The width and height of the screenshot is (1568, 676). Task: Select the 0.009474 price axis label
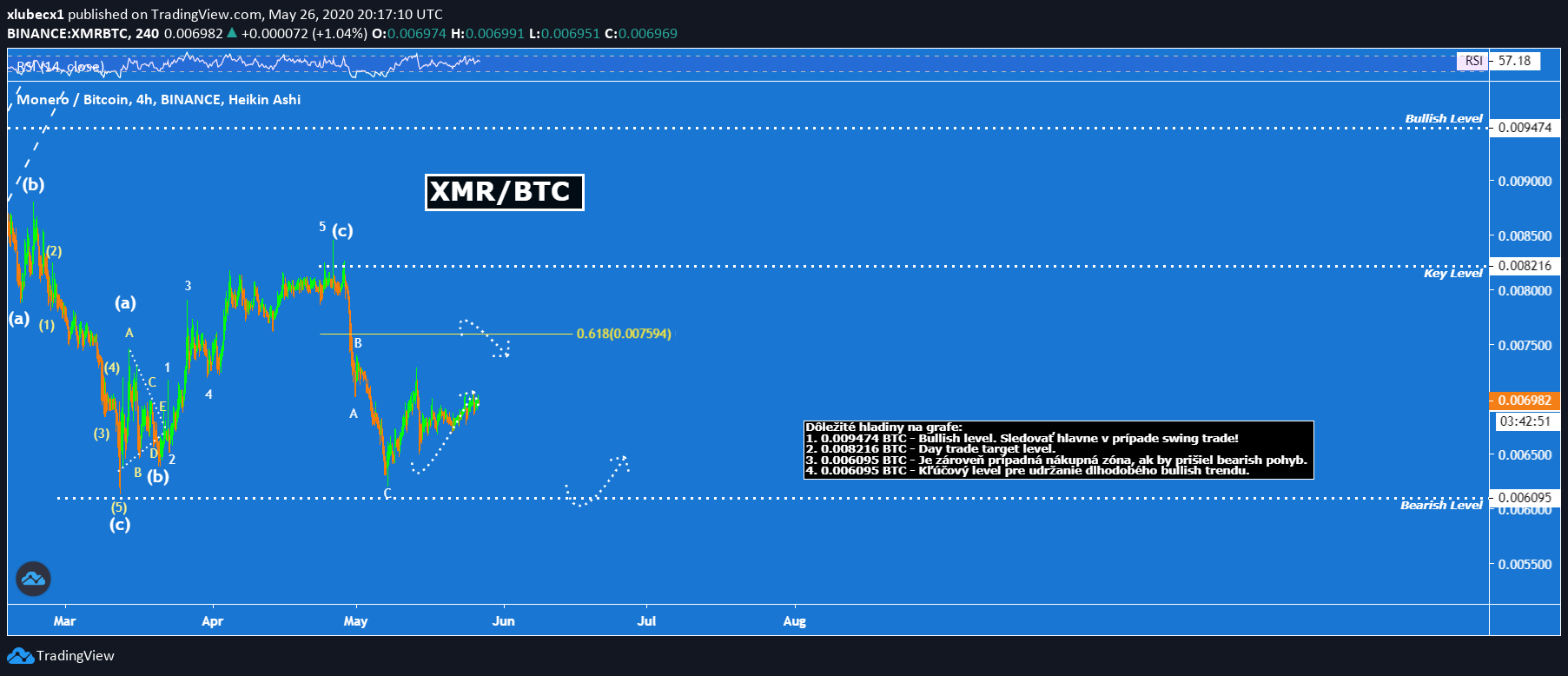[1524, 128]
